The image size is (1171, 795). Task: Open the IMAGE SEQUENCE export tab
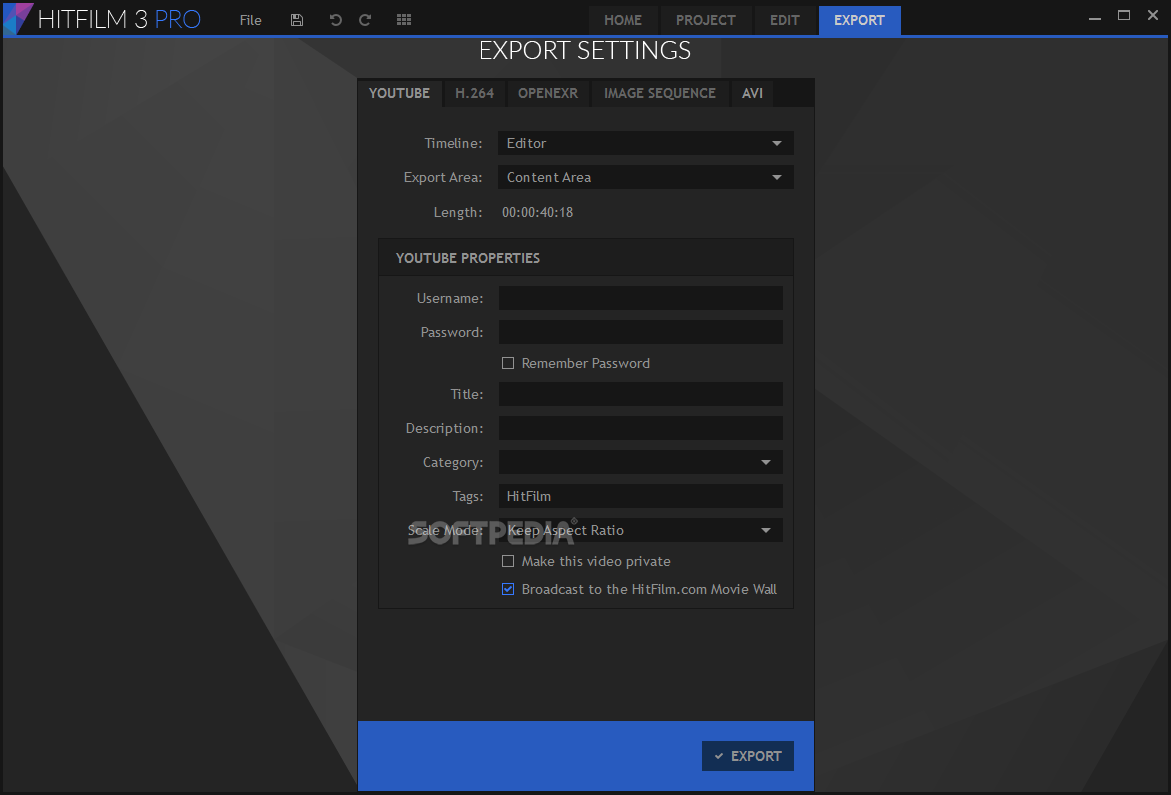(659, 93)
